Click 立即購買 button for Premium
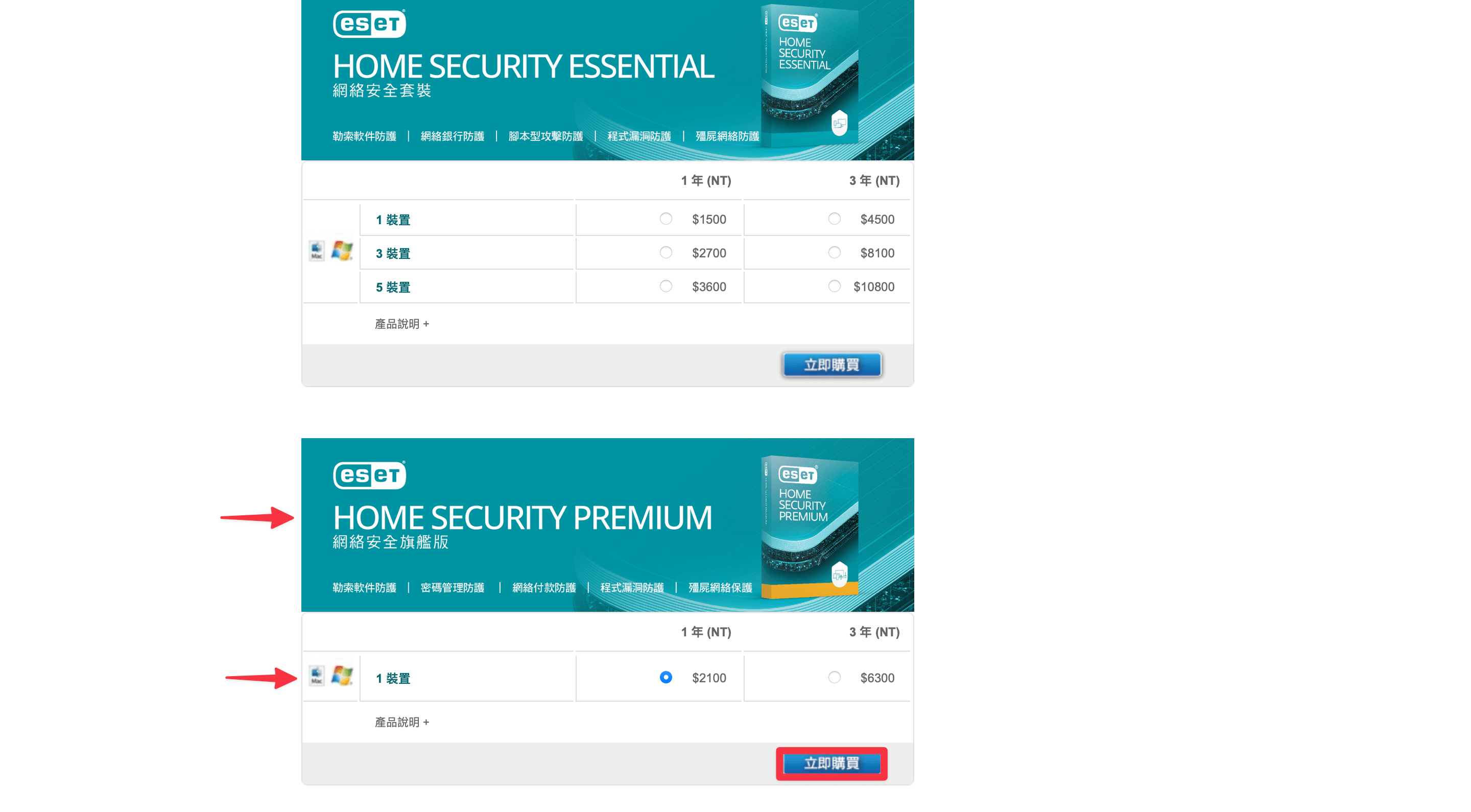This screenshot has height=812, width=1471. click(832, 763)
